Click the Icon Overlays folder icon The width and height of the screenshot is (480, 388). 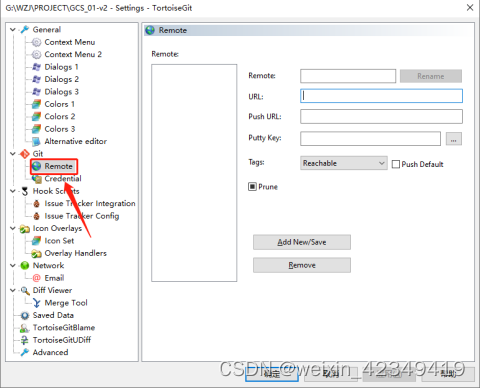pyautogui.click(x=25, y=229)
